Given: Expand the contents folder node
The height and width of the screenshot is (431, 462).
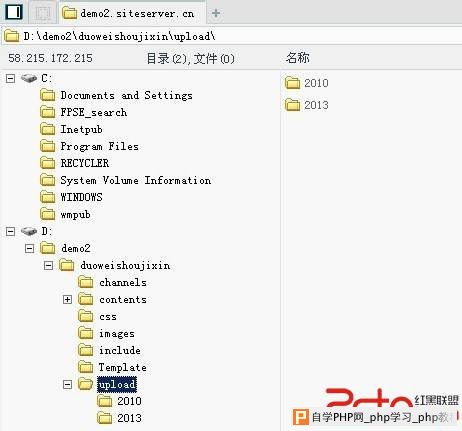Looking at the screenshot, I should click(x=67, y=299).
